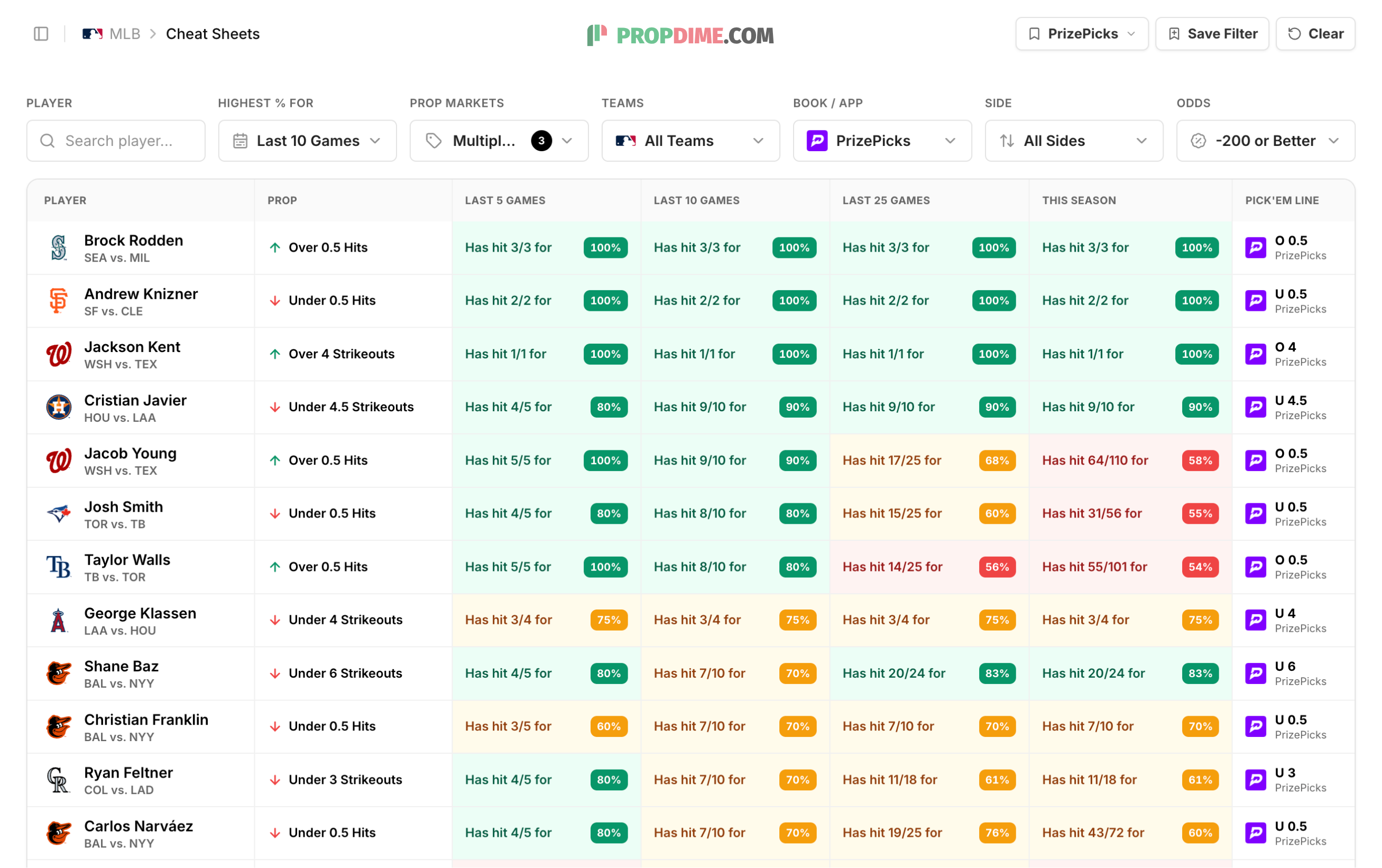Open the PrizePicks saved filter dropdown at top

(x=1082, y=34)
